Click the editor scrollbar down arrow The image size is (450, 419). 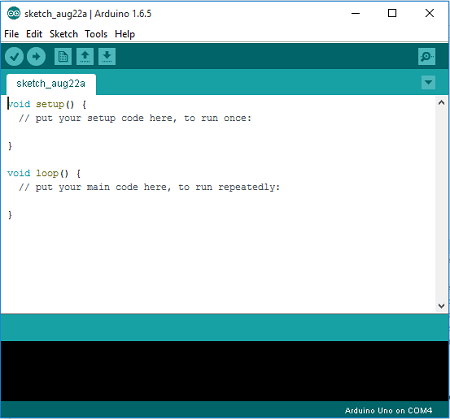(441, 306)
